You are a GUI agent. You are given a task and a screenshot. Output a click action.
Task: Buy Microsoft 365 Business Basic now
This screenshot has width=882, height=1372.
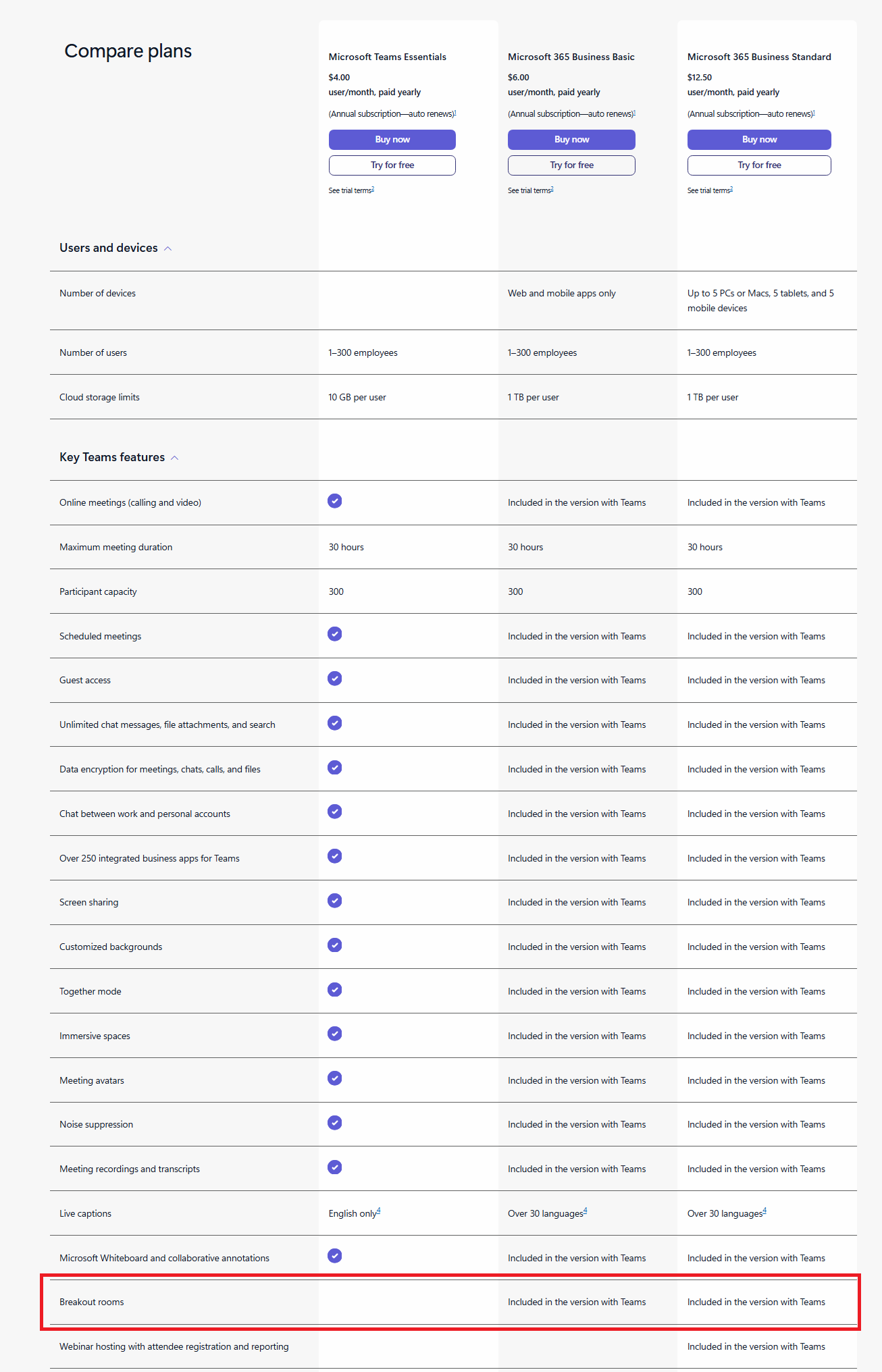(x=571, y=140)
